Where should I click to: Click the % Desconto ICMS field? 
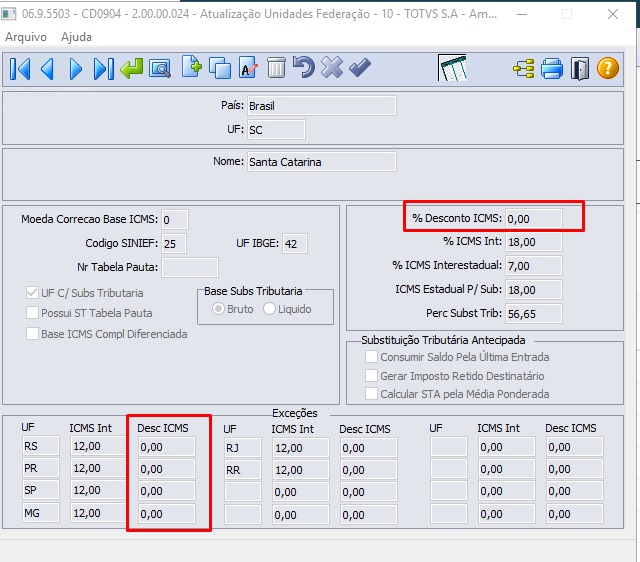[533, 218]
